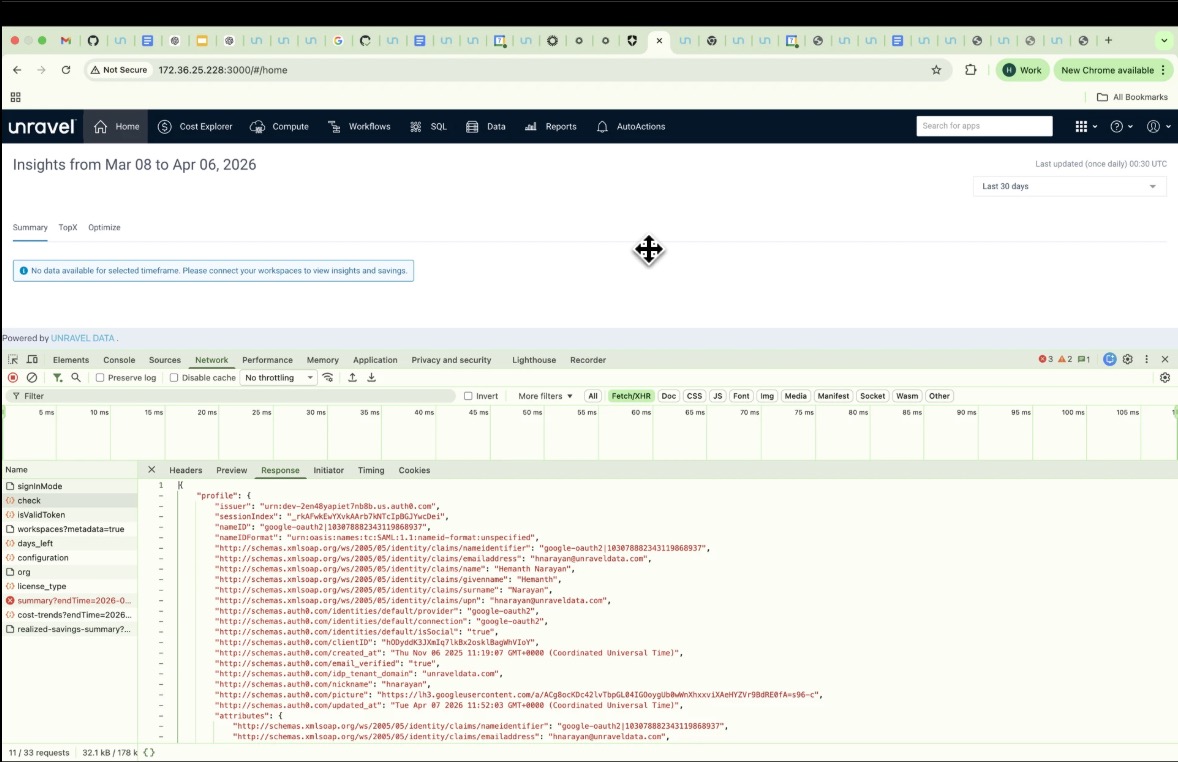Screen dimensions: 1178x762
Task: Open DevTools settings gear
Action: (1128, 360)
